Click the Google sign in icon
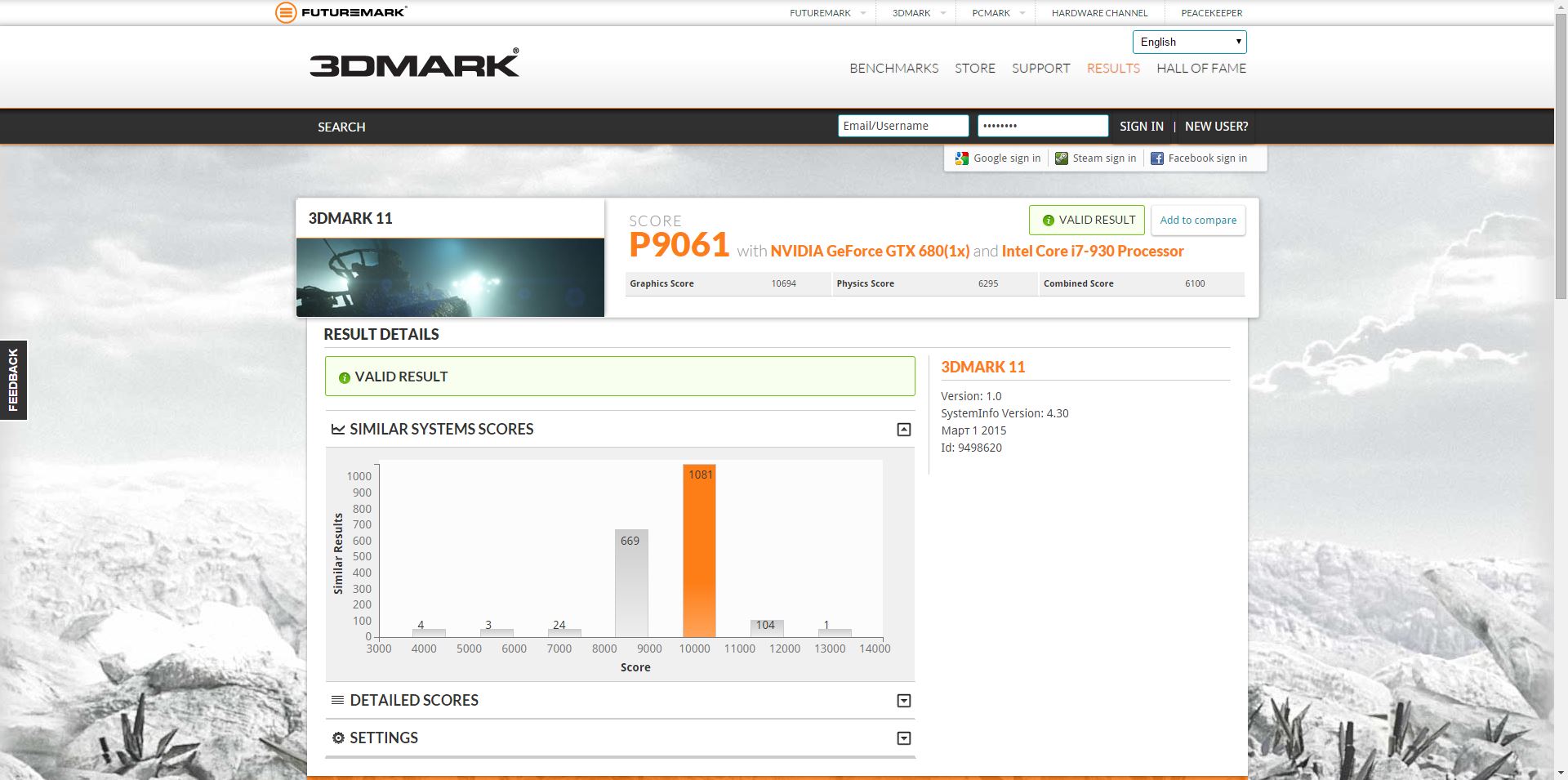 (x=962, y=158)
